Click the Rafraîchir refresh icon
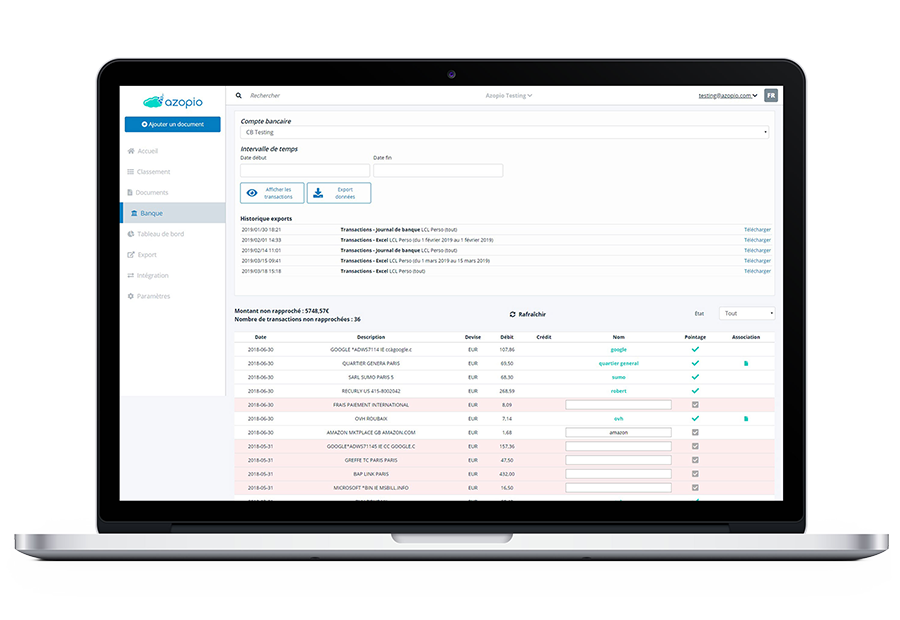 click(512, 312)
